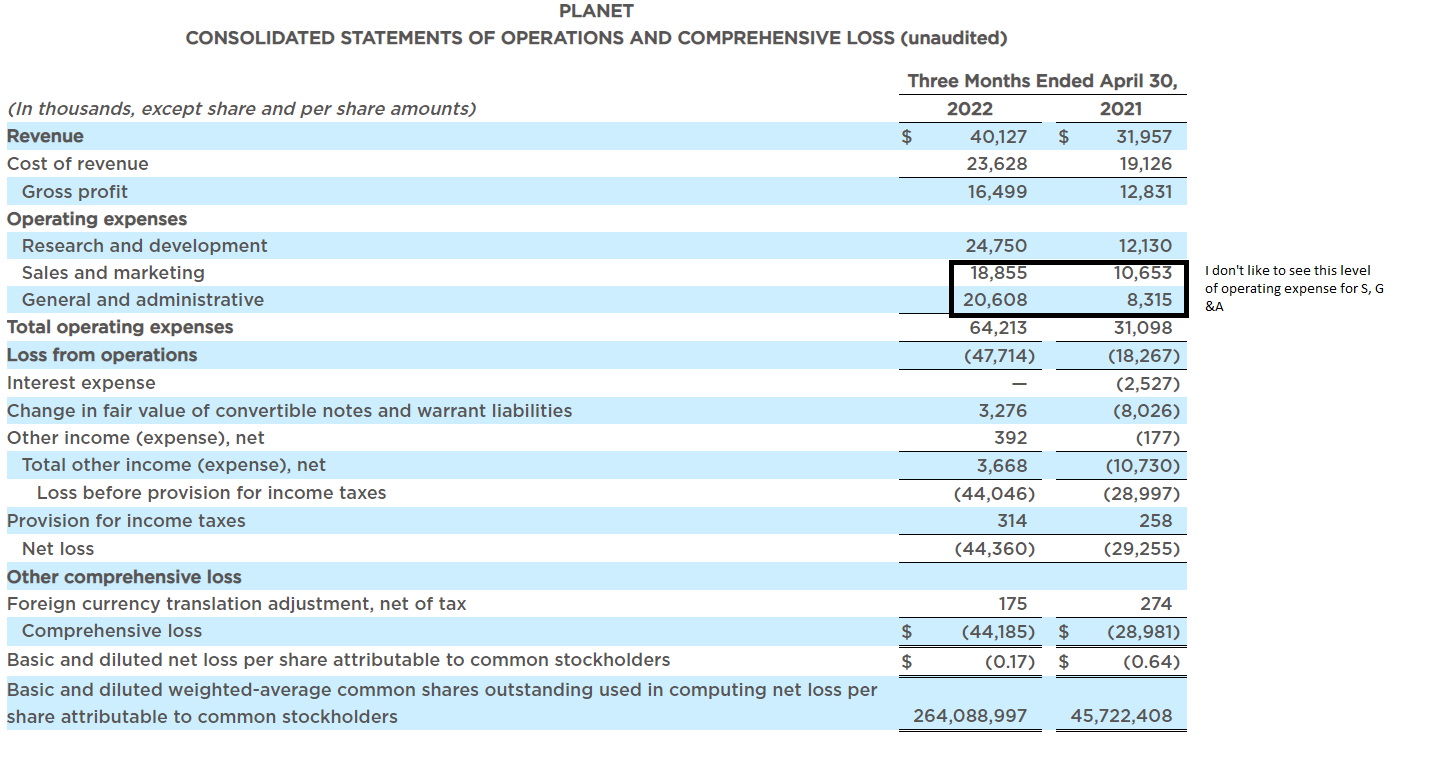This screenshot has height=769, width=1438.
Task: Select translation adjustment value 175
Action: pos(1013,604)
